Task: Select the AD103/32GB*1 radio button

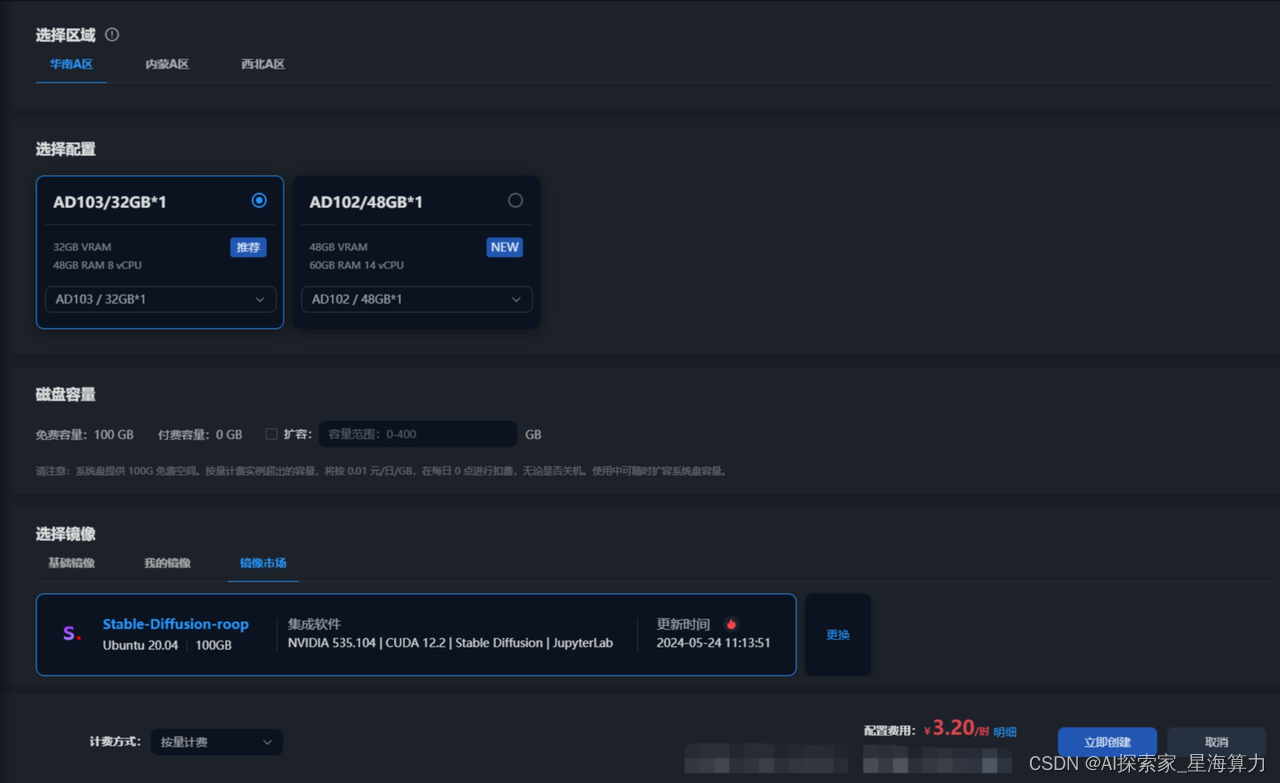Action: pyautogui.click(x=259, y=200)
